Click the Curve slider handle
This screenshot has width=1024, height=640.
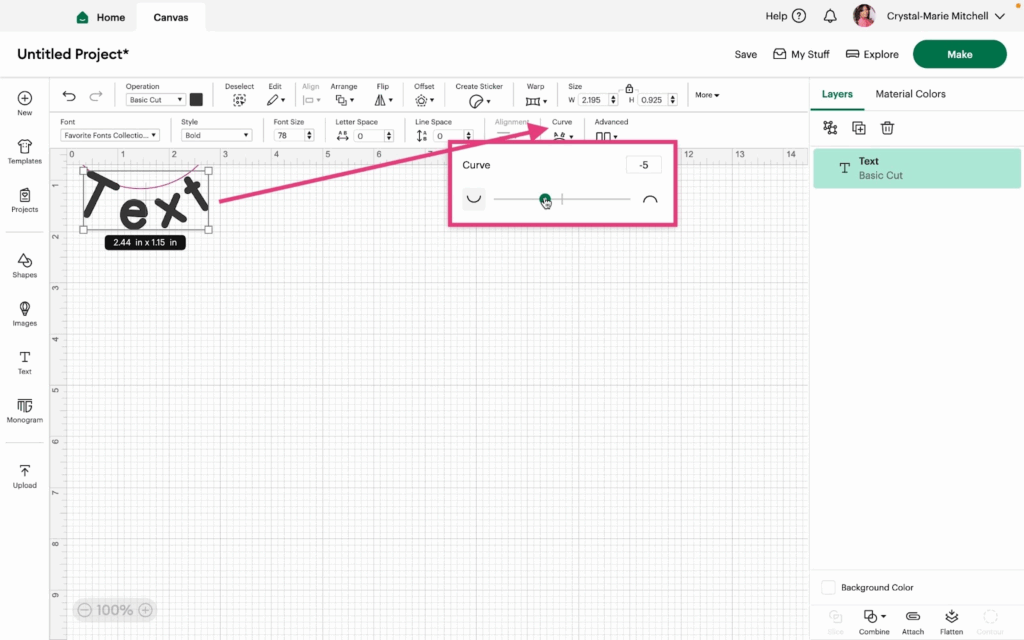(x=545, y=199)
